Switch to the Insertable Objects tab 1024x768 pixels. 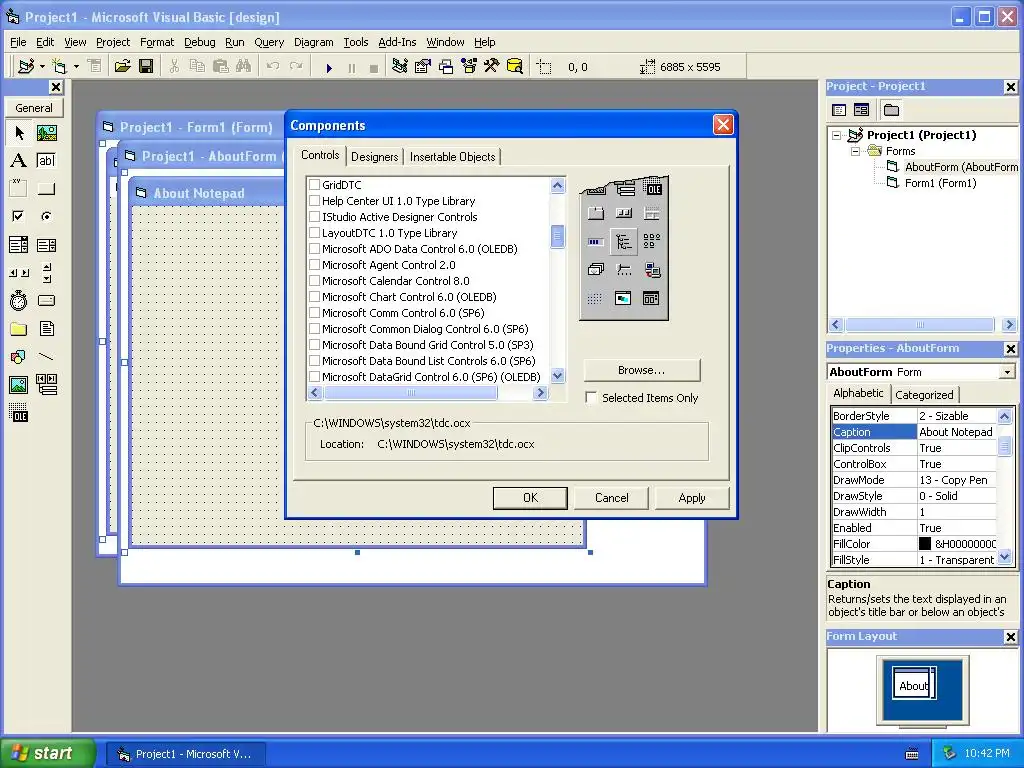pyautogui.click(x=453, y=157)
